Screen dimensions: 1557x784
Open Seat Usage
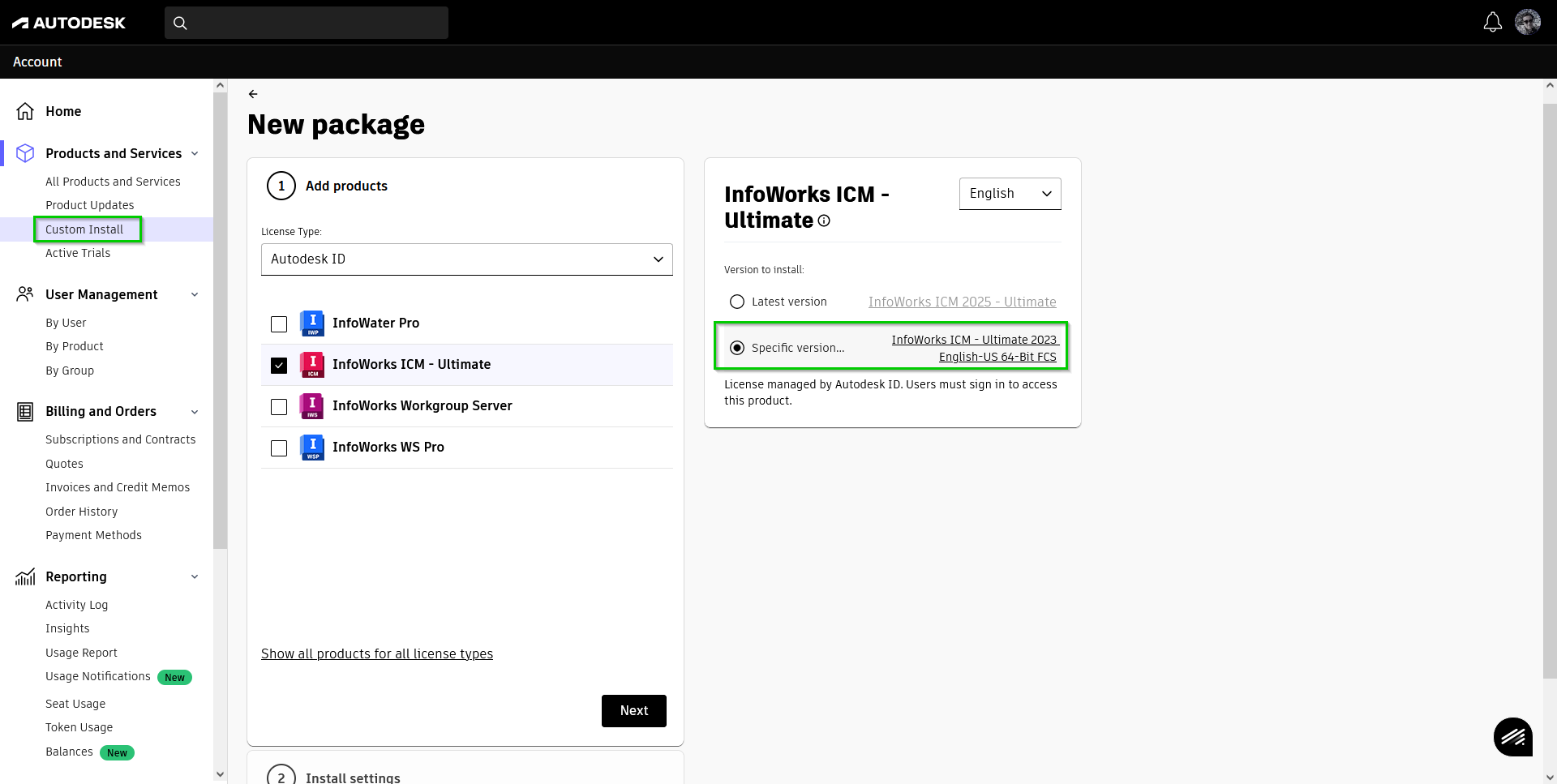point(75,704)
